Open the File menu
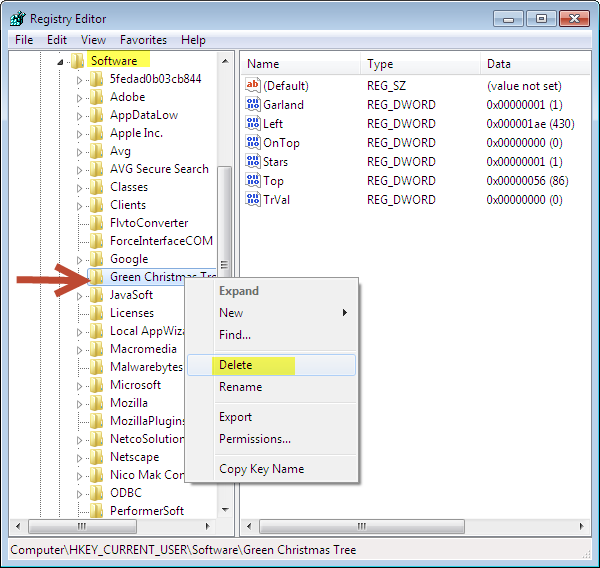The height and width of the screenshot is (568, 600). [x=24, y=40]
